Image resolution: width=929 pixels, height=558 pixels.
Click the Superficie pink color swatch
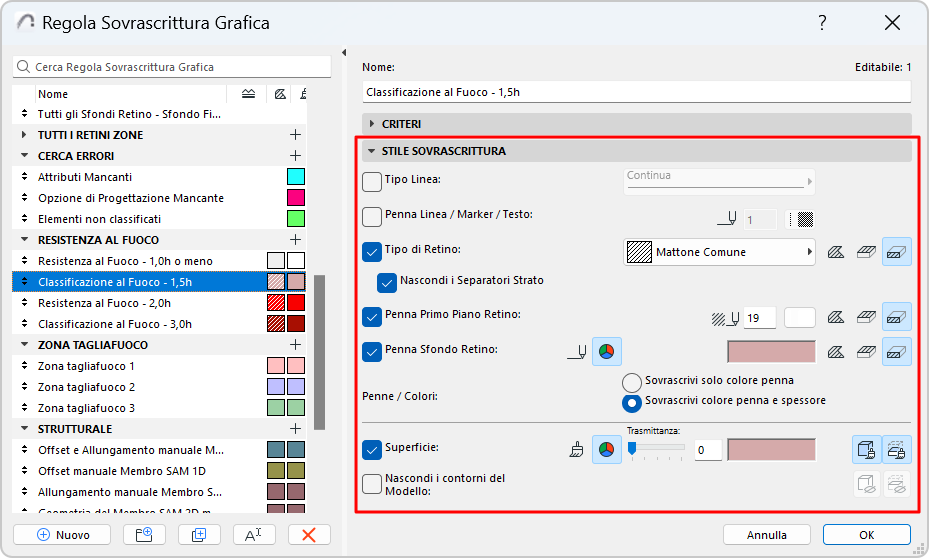coord(771,450)
